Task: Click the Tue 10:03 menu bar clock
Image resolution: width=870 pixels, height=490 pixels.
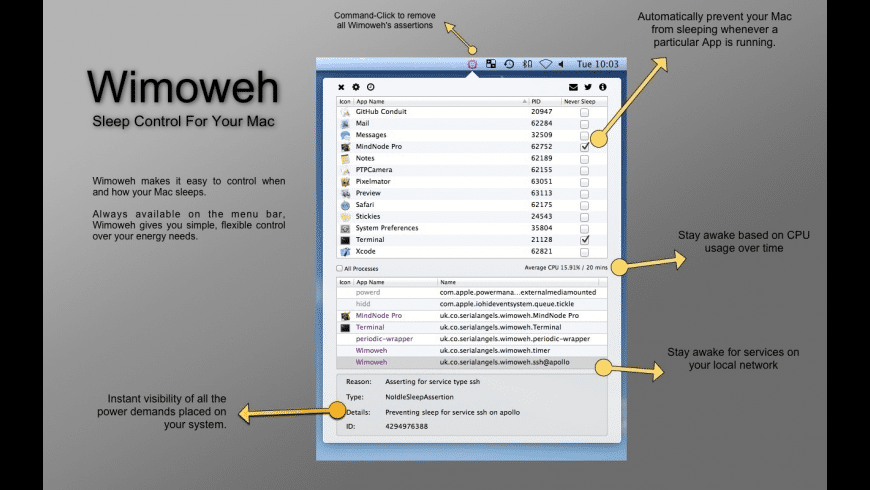Action: tap(598, 64)
